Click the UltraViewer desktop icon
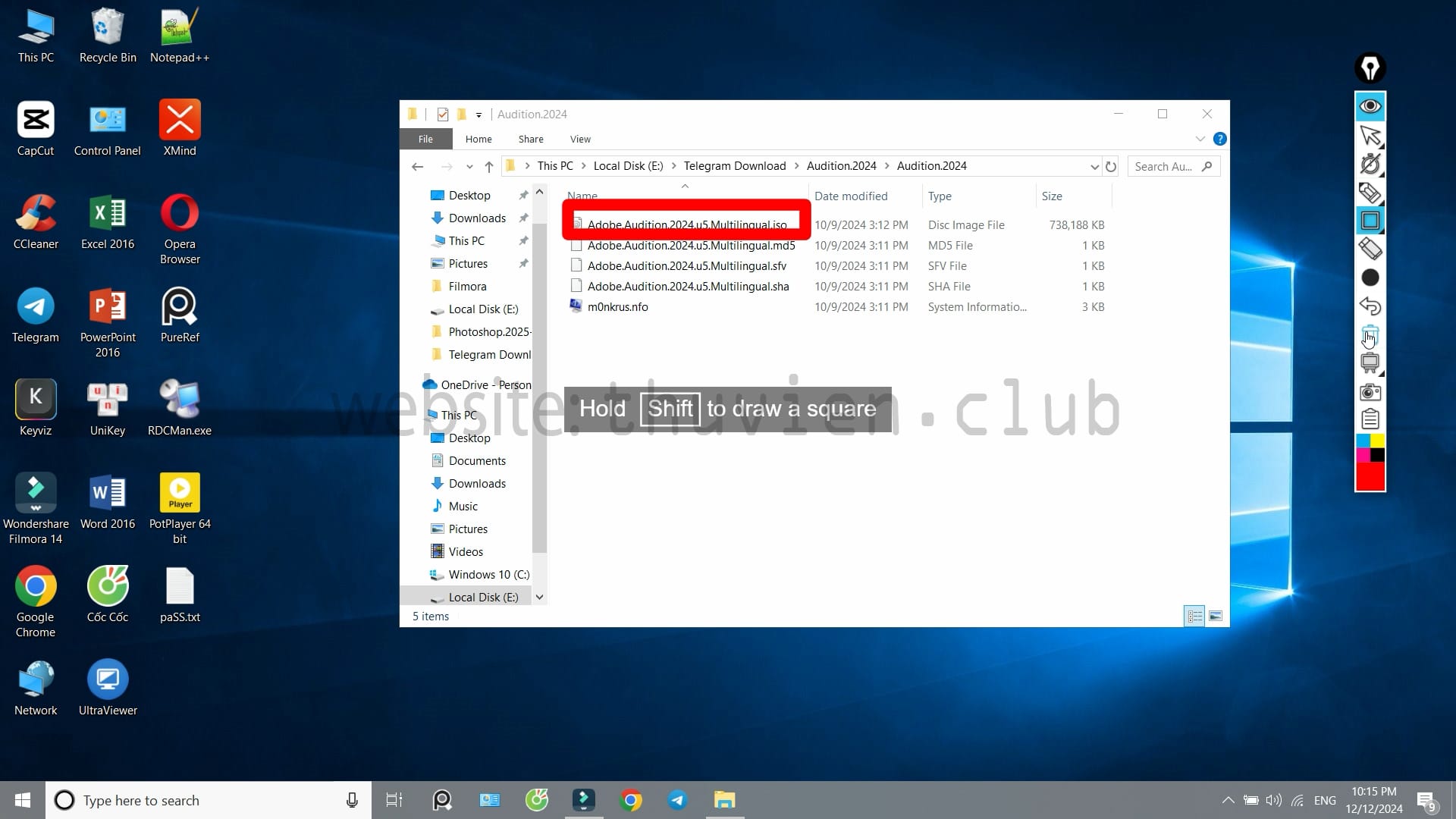This screenshot has height=819, width=1456. [108, 688]
